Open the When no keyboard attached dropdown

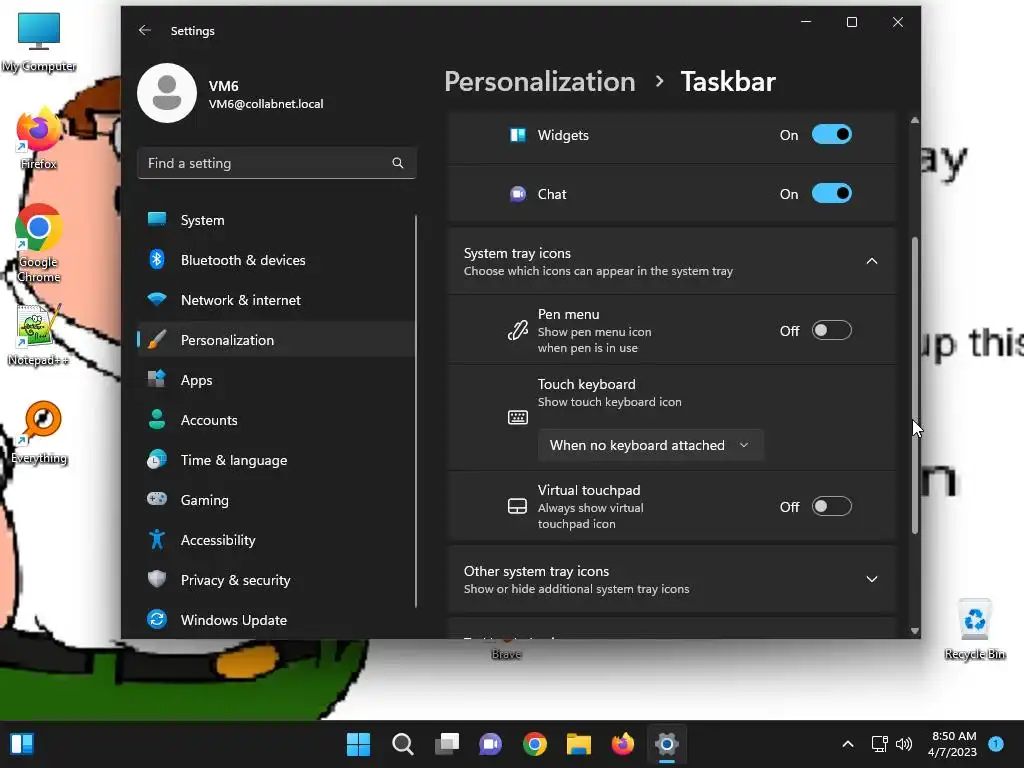(650, 445)
